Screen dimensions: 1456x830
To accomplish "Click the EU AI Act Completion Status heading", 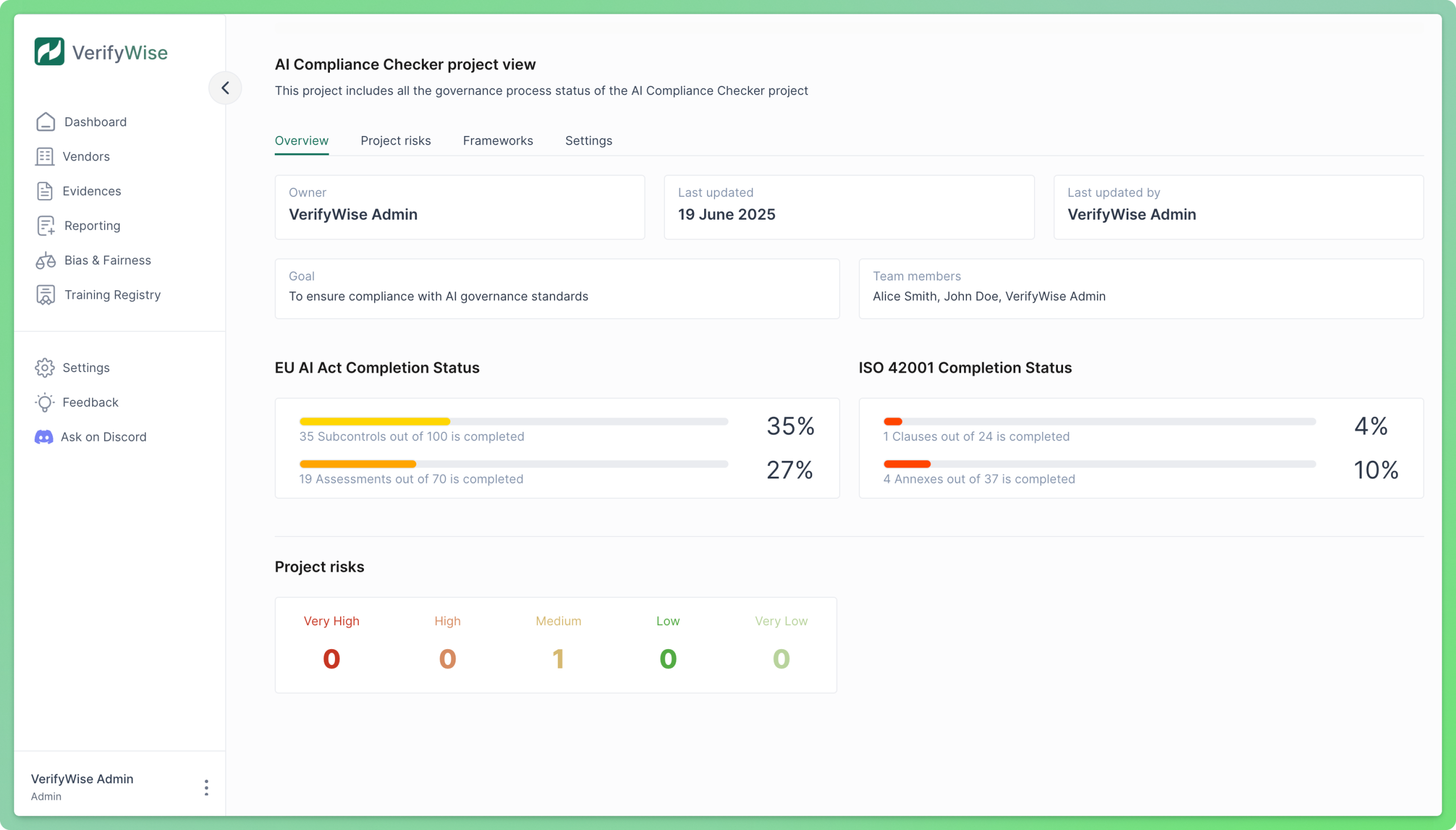I will (x=377, y=367).
